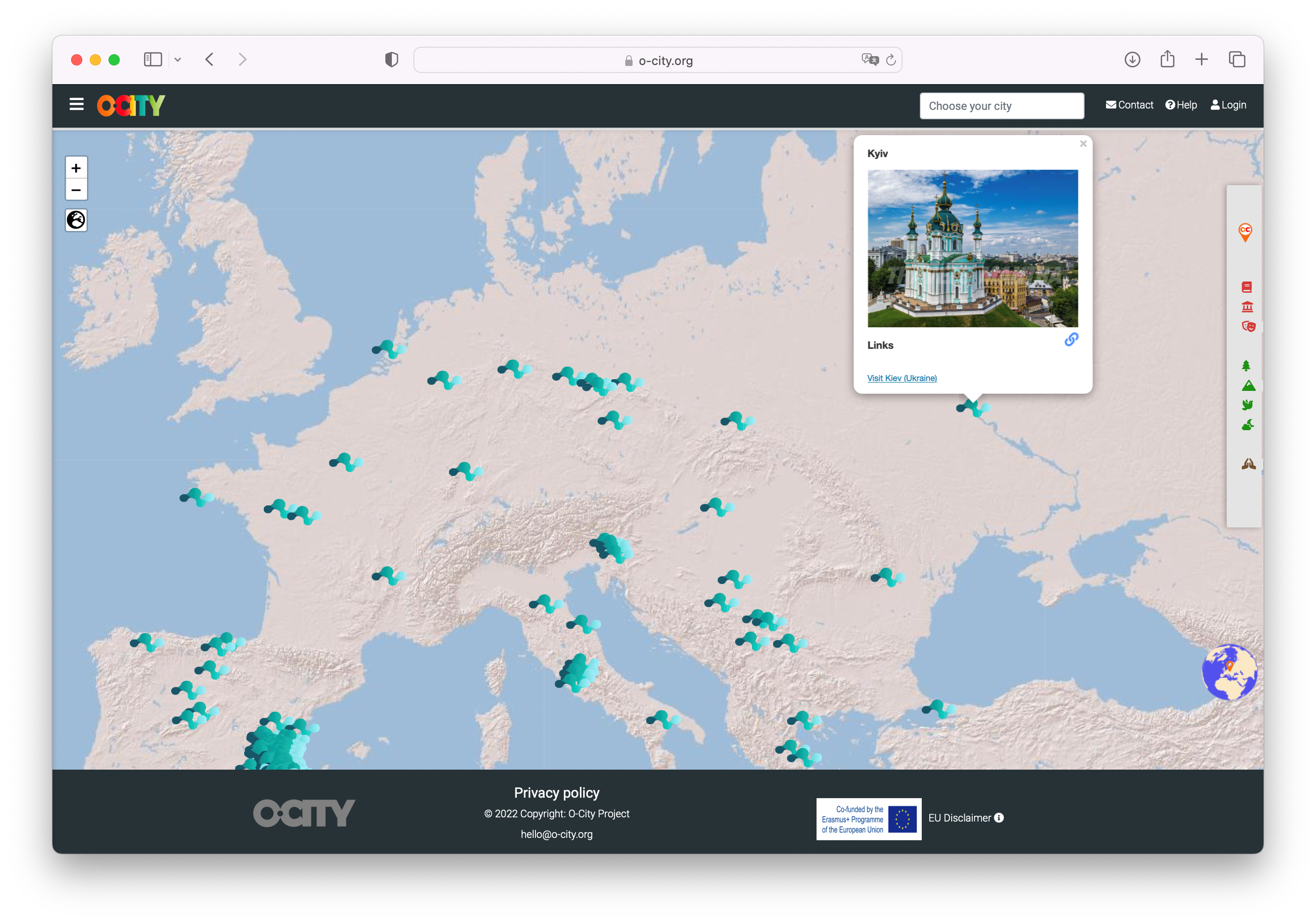
Task: Zoom in the map with plus button
Action: coord(76,168)
